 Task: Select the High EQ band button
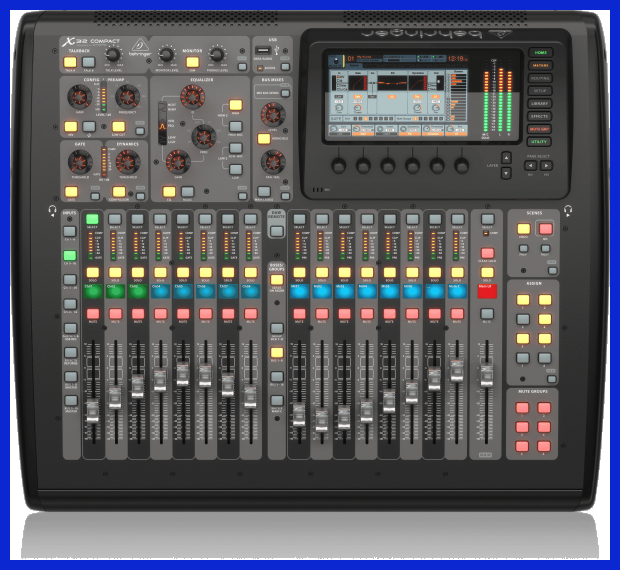tap(236, 105)
